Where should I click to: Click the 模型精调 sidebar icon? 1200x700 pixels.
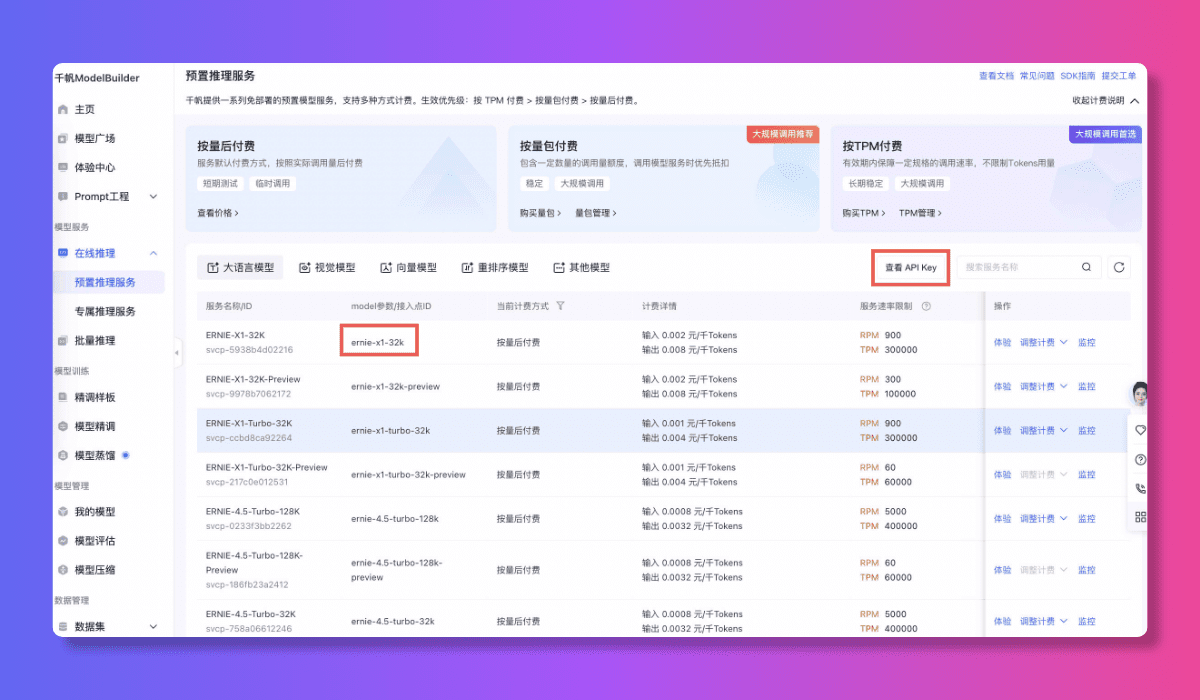(64, 426)
